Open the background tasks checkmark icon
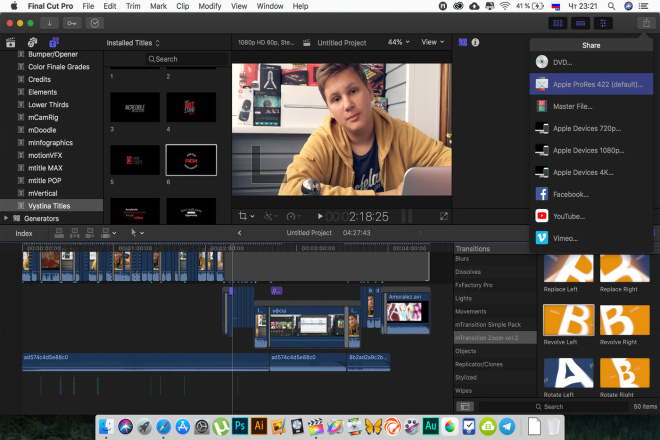 click(95, 22)
